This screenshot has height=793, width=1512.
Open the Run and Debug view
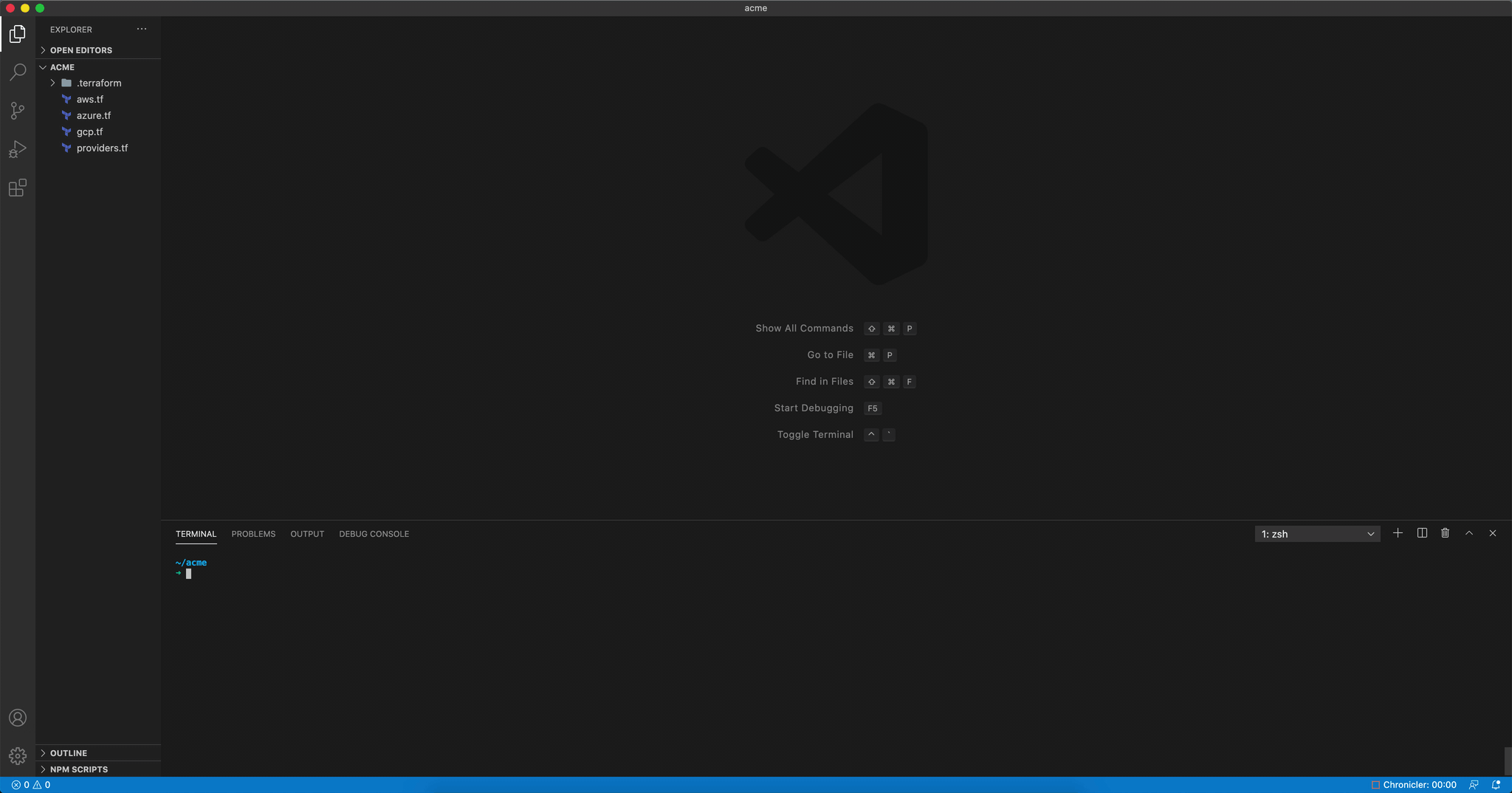coord(18,149)
